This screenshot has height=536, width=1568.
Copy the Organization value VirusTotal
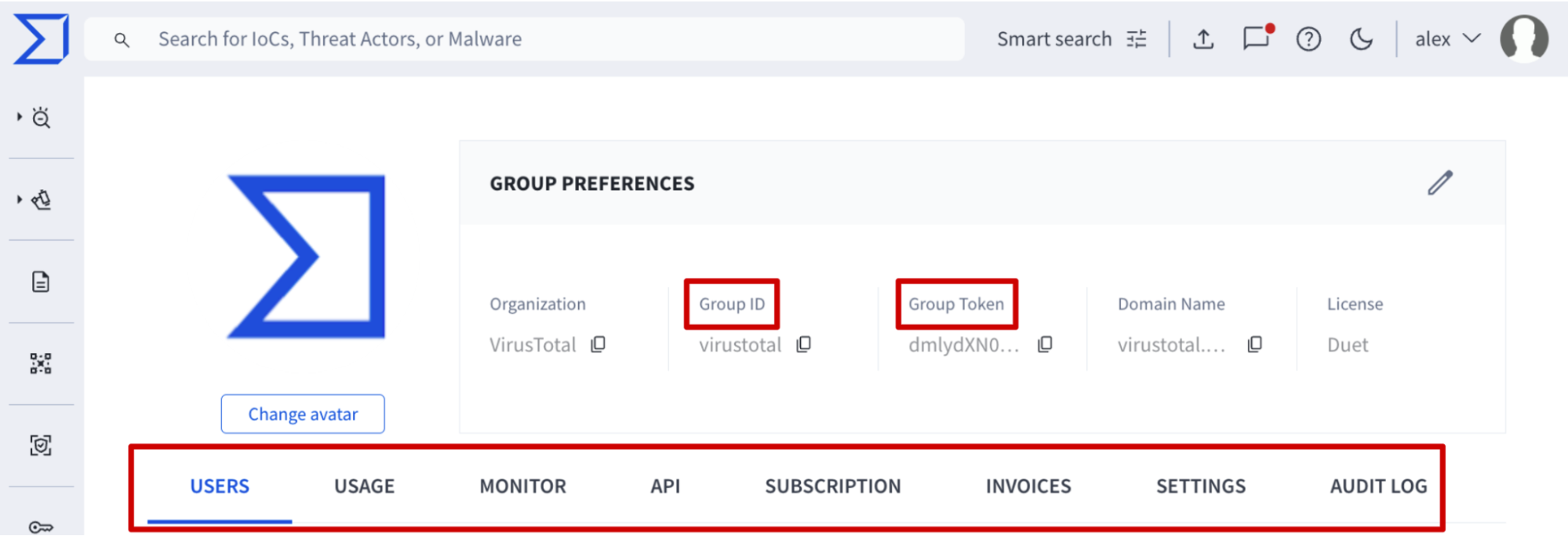click(598, 344)
